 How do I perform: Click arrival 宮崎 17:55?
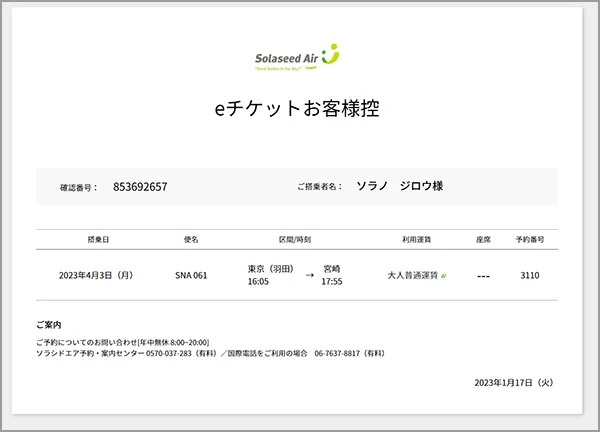tap(331, 275)
